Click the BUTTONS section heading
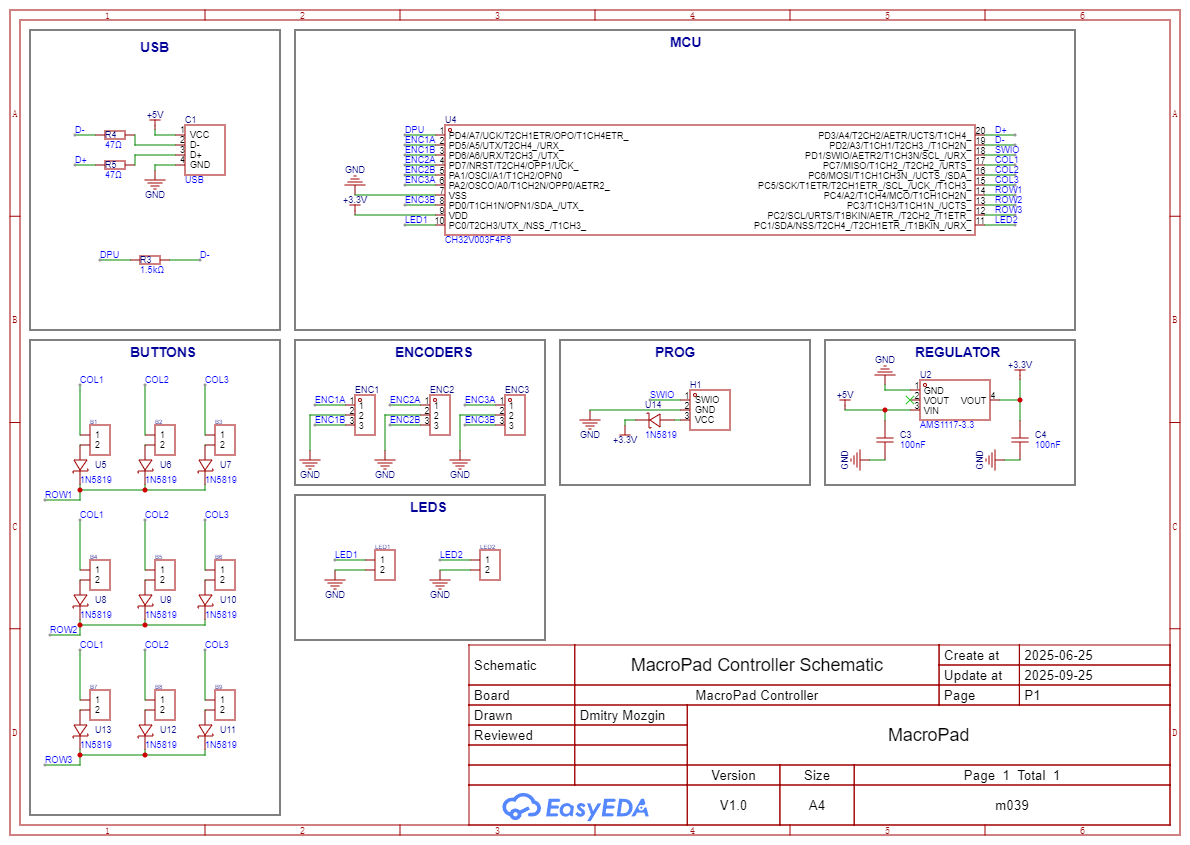 (162, 352)
